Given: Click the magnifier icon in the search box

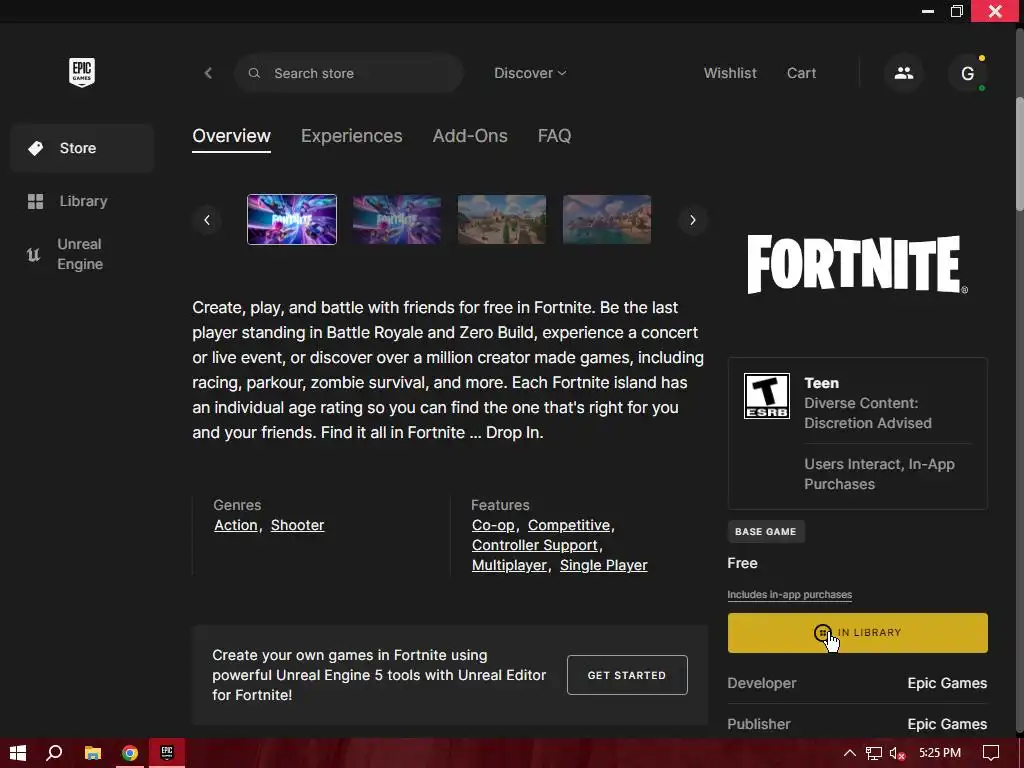Looking at the screenshot, I should [x=254, y=73].
